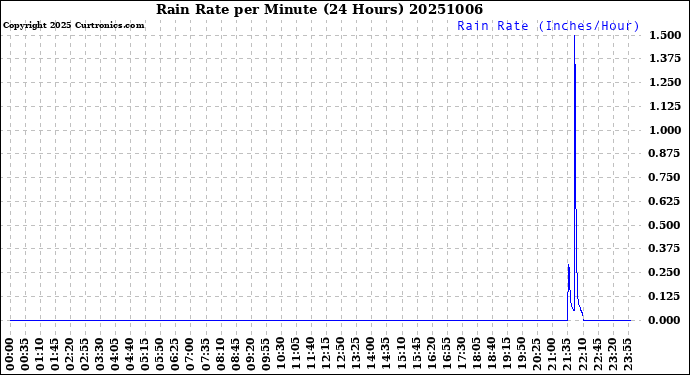690x375 pixels.
Task: Click the 12:15 time label
Action: tap(326, 355)
